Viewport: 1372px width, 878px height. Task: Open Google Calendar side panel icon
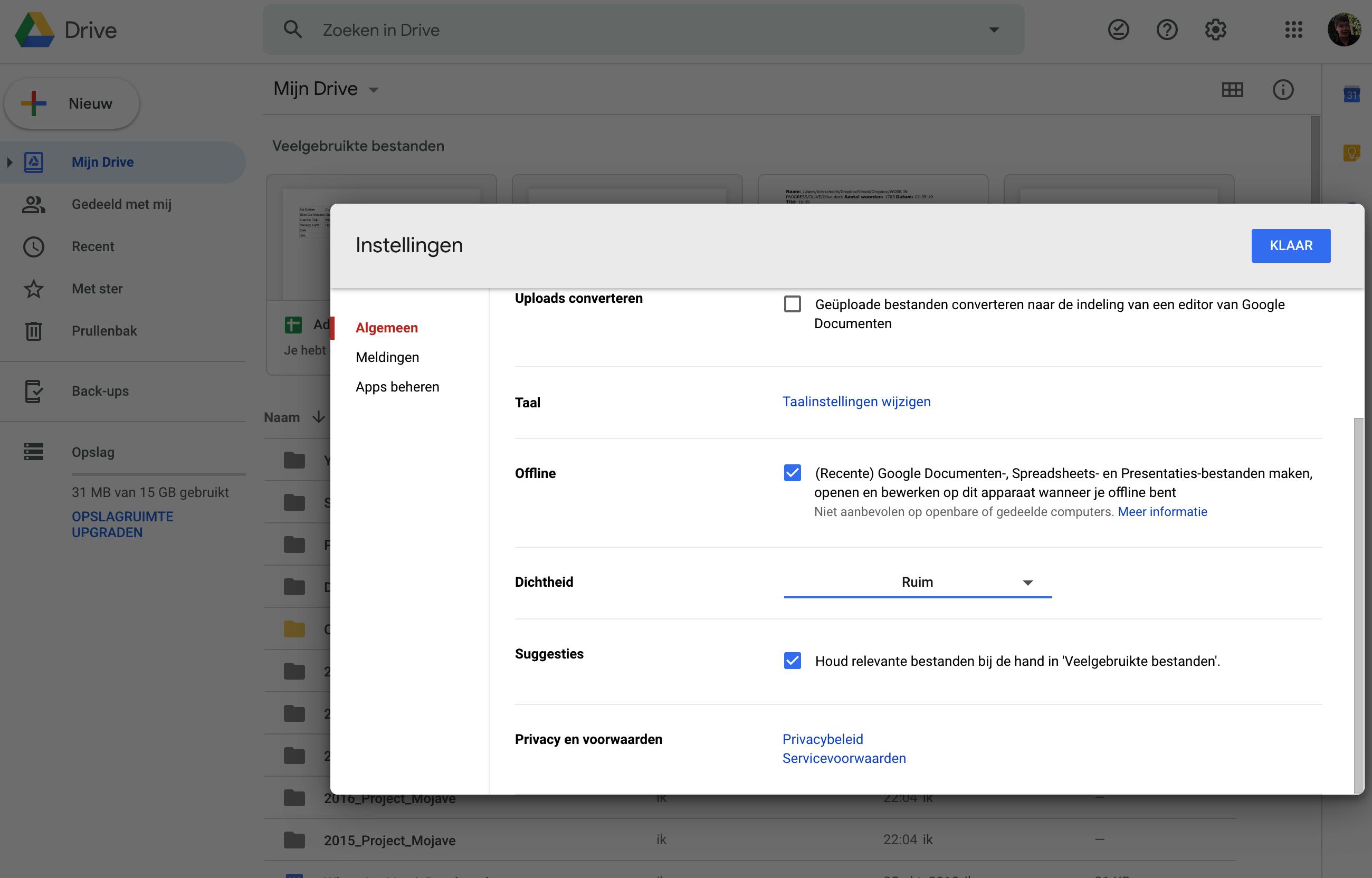[x=1351, y=94]
